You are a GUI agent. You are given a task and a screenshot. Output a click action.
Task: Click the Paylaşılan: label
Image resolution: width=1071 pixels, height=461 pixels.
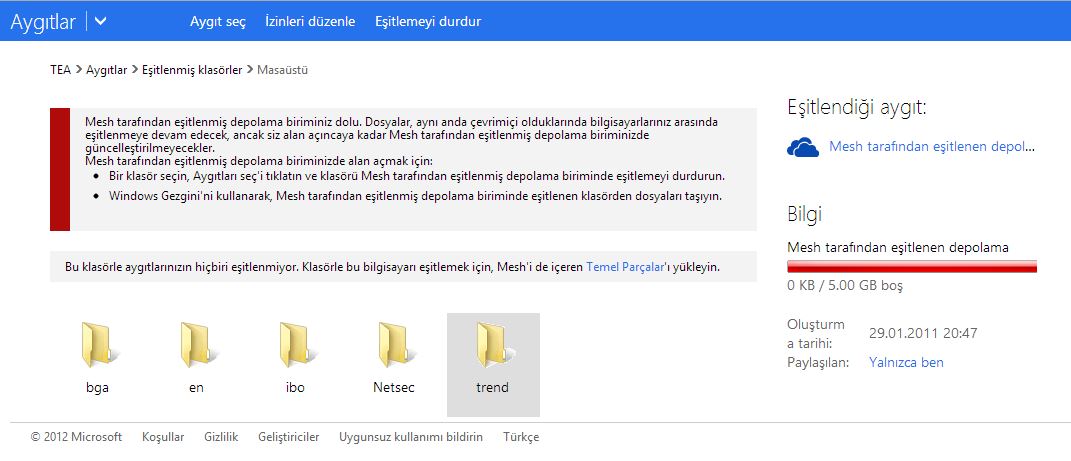(818, 362)
